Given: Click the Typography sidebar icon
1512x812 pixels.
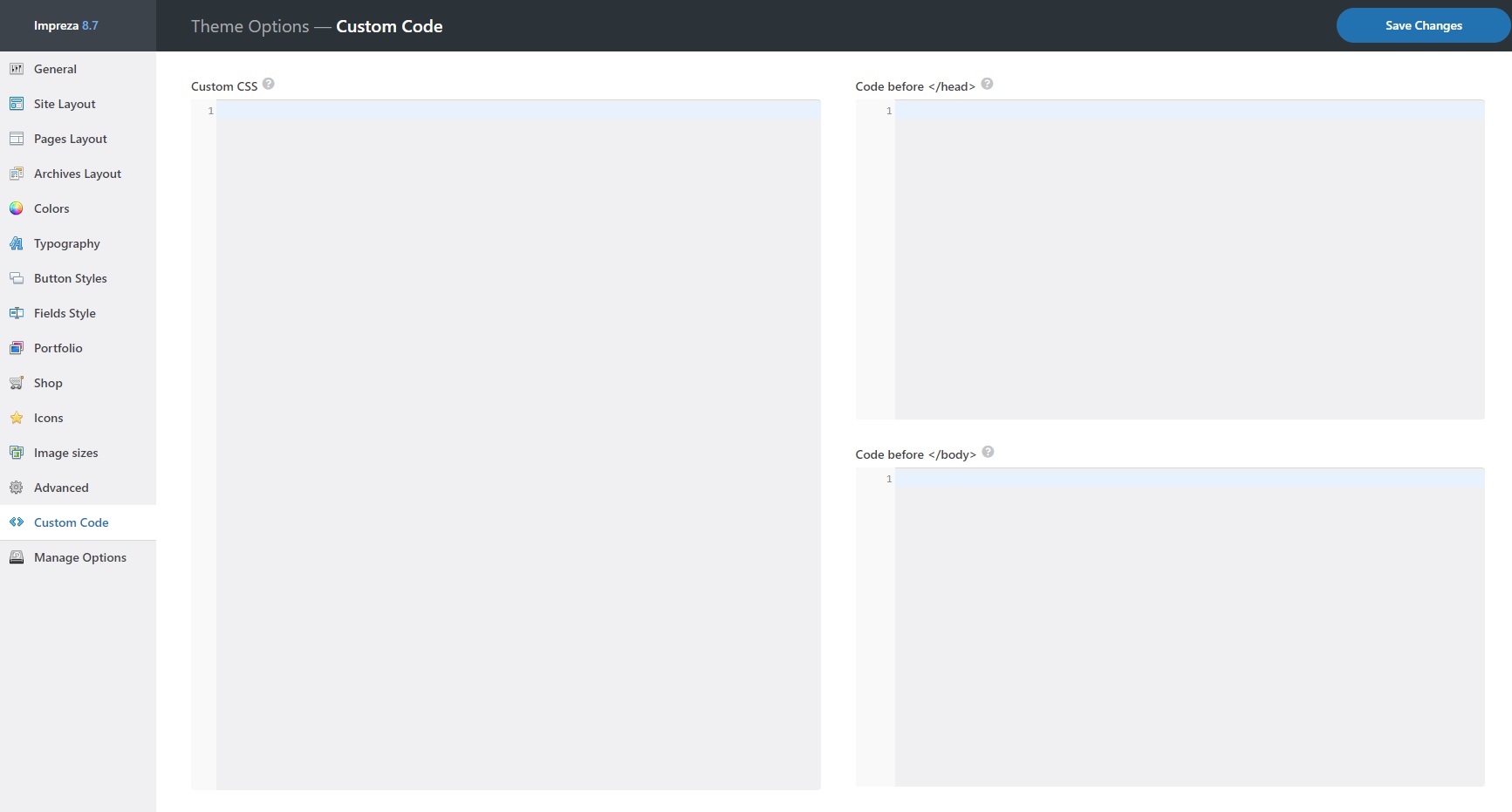Looking at the screenshot, I should 17,243.
